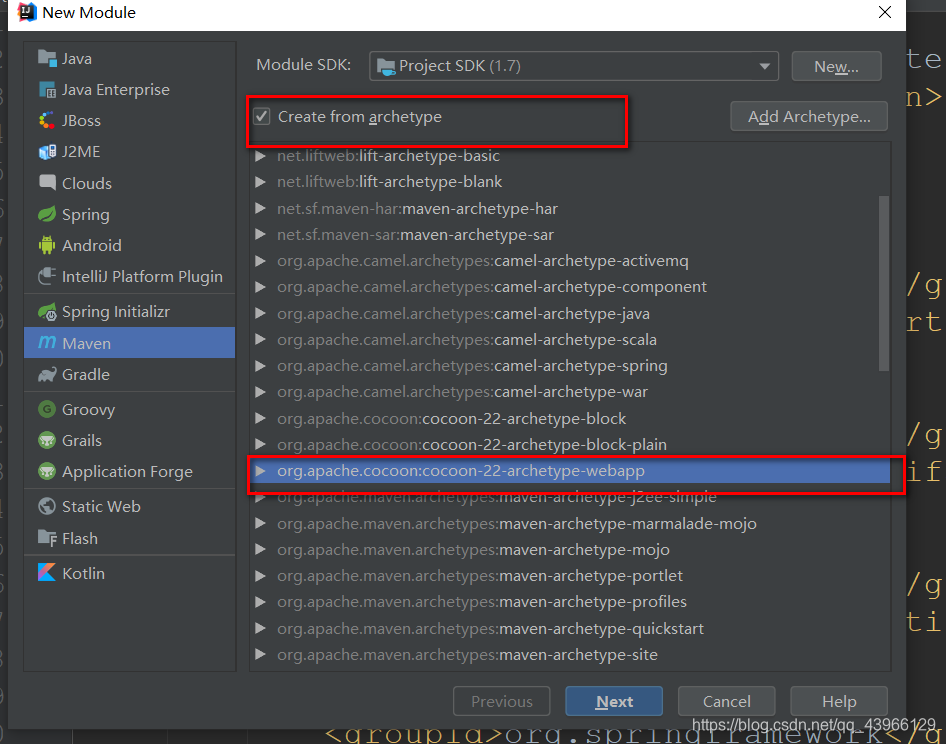Click the Flash folder icon
This screenshot has width=946, height=744.
click(47, 538)
